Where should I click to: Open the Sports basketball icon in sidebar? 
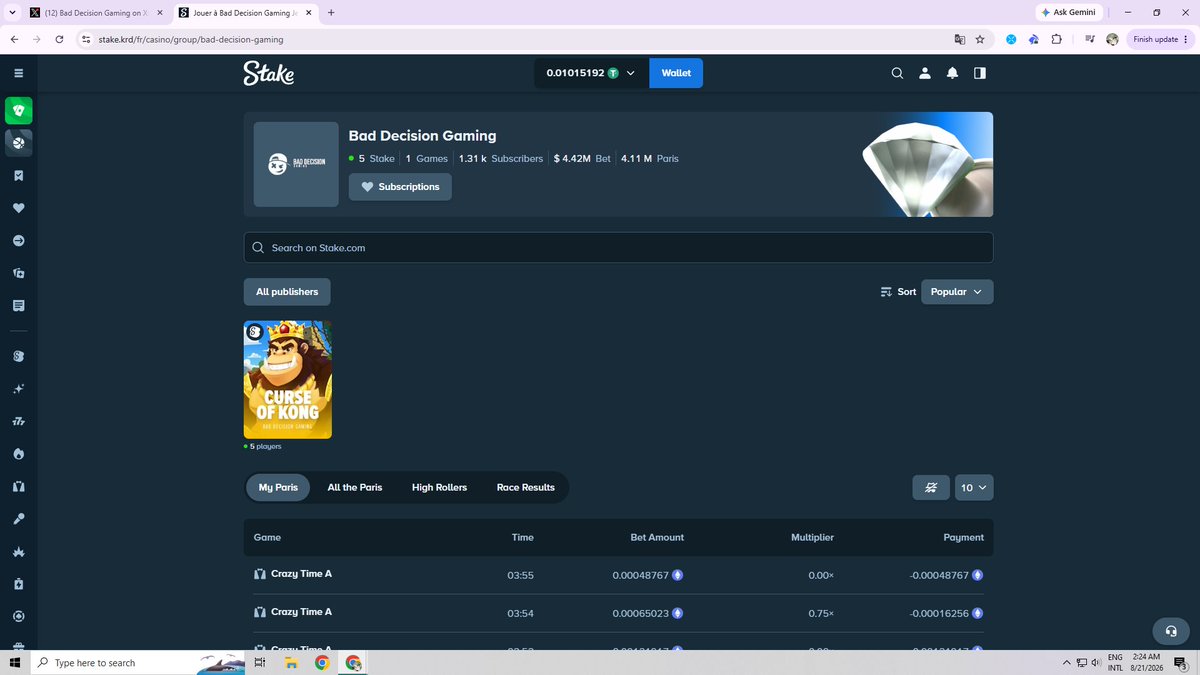(18, 143)
